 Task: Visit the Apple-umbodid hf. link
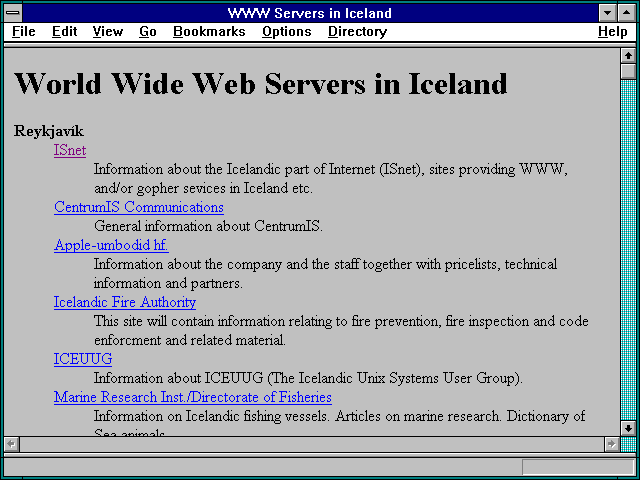pos(111,245)
